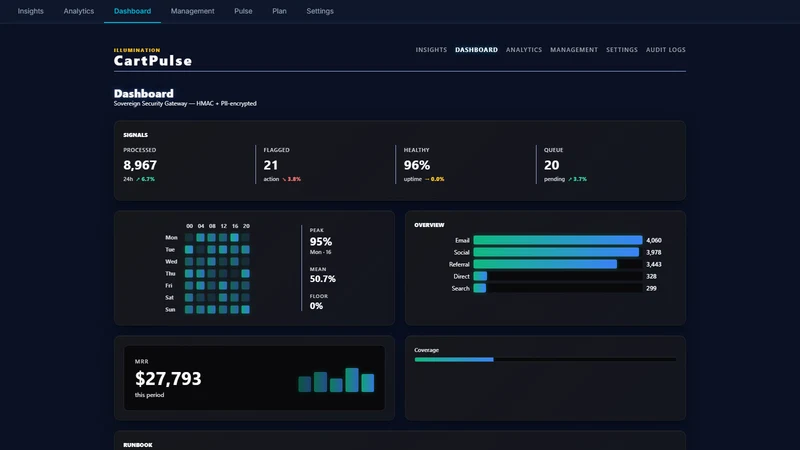The width and height of the screenshot is (800, 450).
Task: Select the Search bar in Overview chart
Action: pyautogui.click(x=480, y=288)
